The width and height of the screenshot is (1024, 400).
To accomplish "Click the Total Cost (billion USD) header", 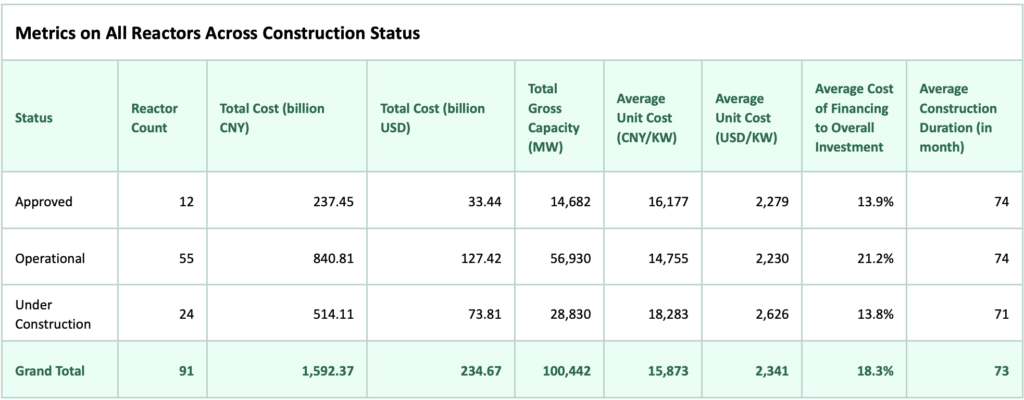I will (433, 118).
